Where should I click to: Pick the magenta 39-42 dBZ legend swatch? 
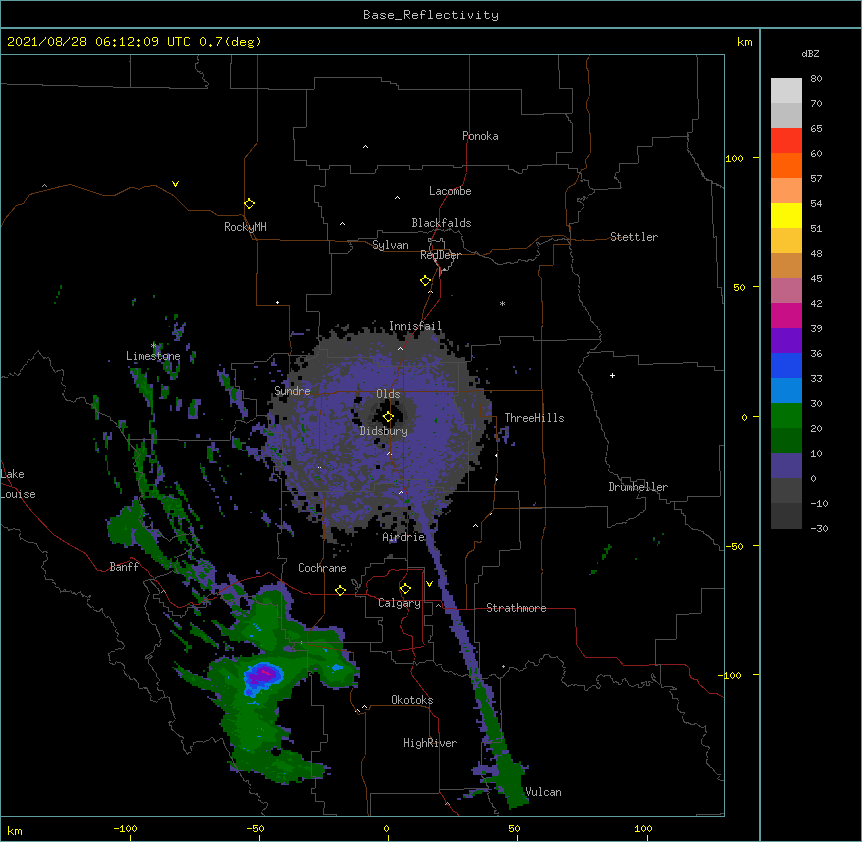[786, 315]
